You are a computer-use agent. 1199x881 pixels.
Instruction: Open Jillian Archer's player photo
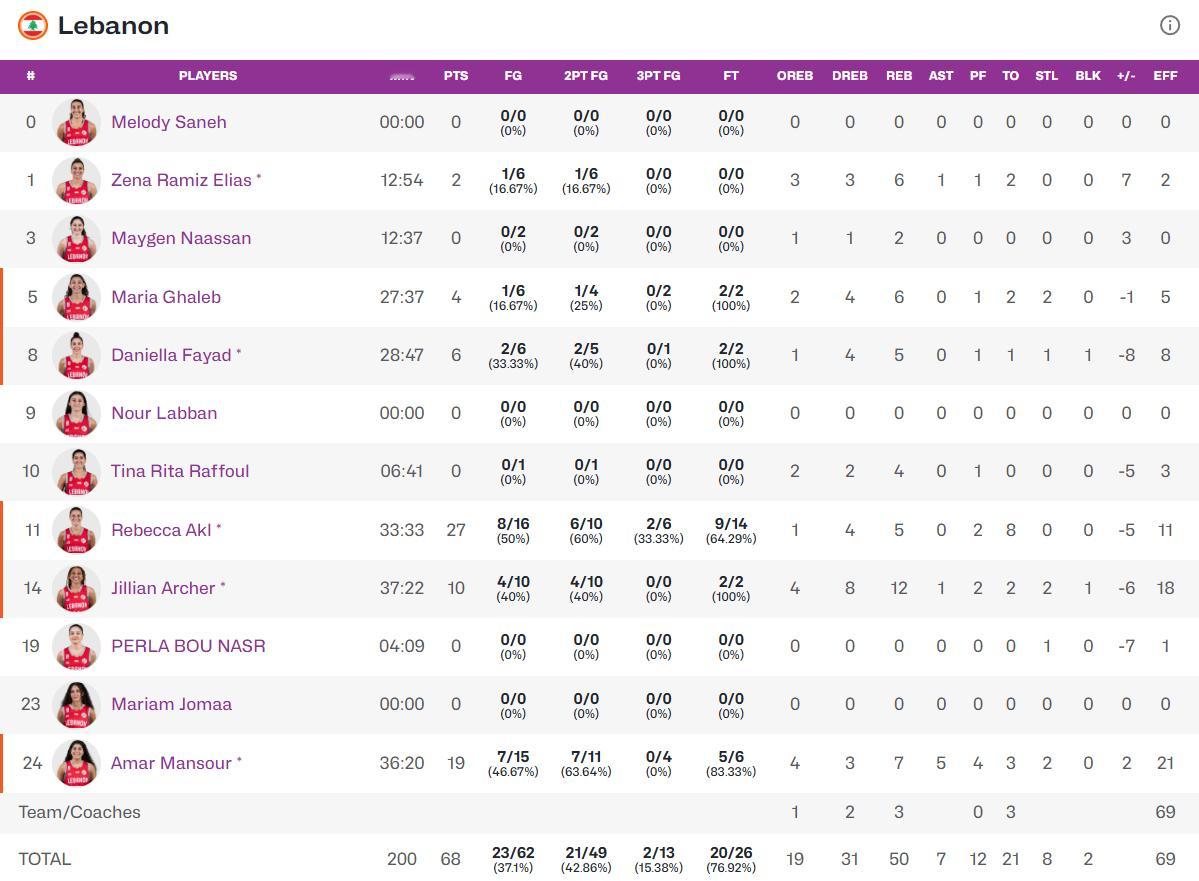(x=76, y=588)
